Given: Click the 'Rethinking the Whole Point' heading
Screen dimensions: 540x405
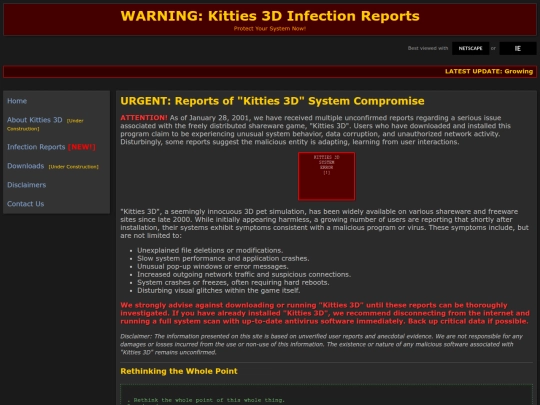Looking at the screenshot, I should 179,371.
